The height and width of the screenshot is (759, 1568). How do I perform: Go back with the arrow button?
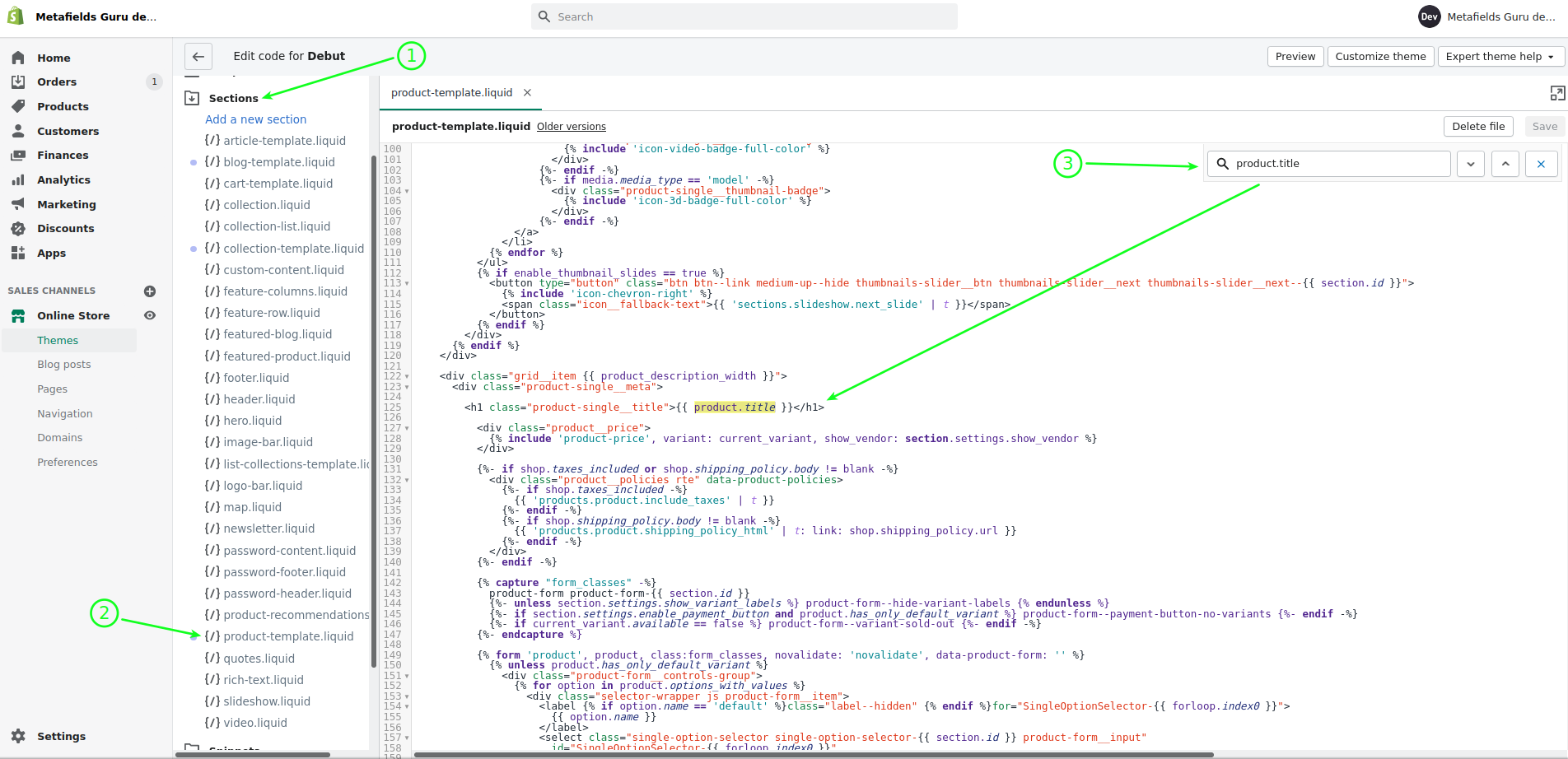(x=198, y=56)
